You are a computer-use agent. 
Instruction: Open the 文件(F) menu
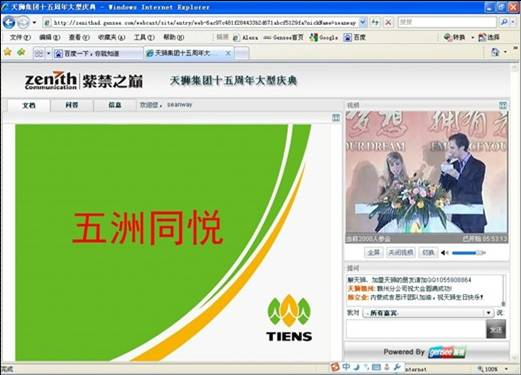(20, 37)
